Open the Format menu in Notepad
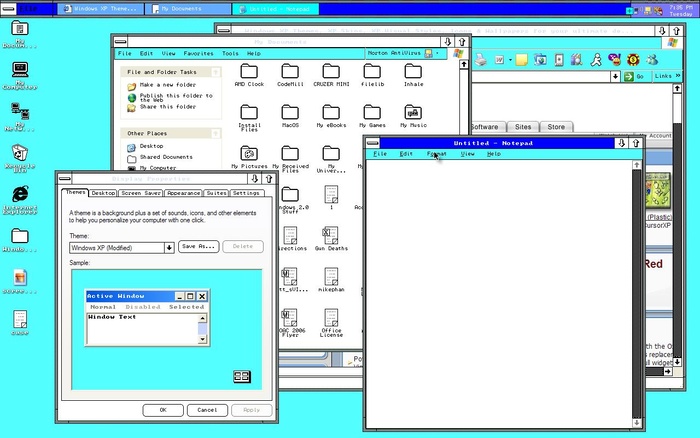 [437, 154]
